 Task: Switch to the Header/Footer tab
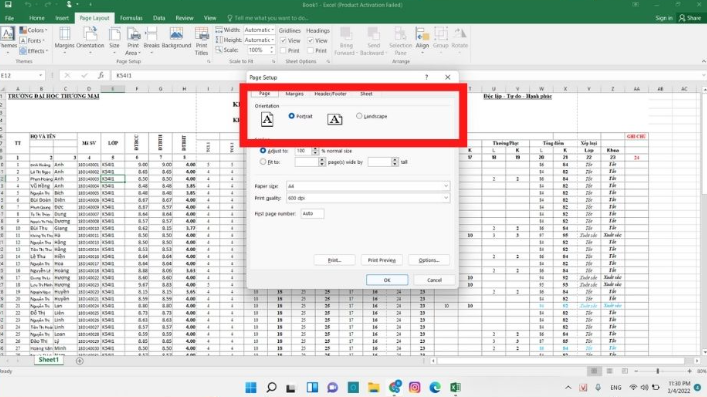tap(331, 94)
